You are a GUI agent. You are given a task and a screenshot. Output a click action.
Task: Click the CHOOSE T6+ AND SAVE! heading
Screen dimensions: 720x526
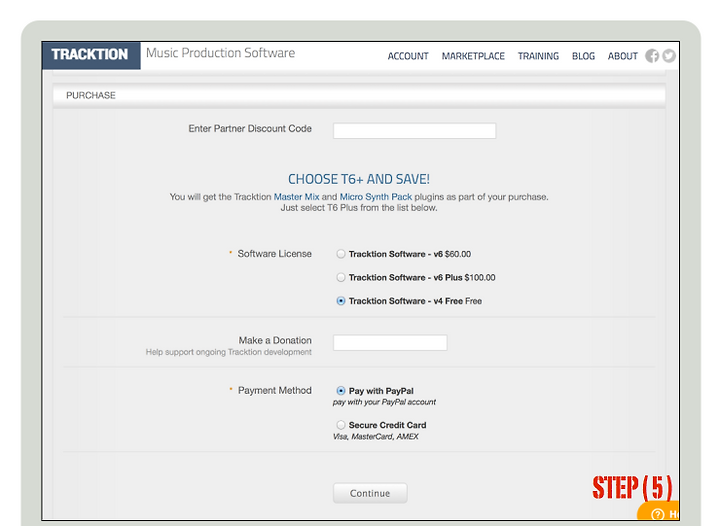coord(359,179)
